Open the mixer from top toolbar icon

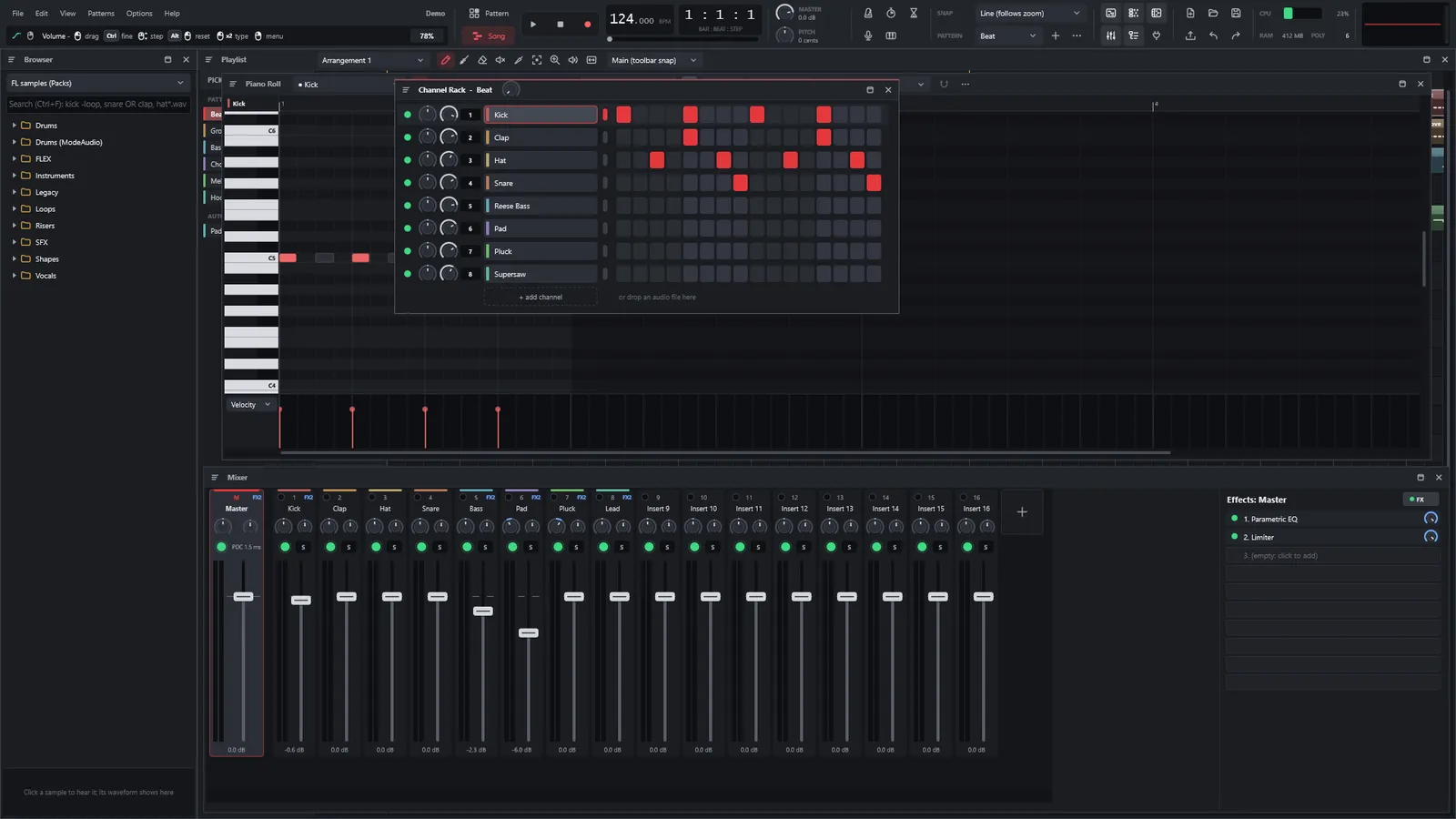[x=1111, y=35]
